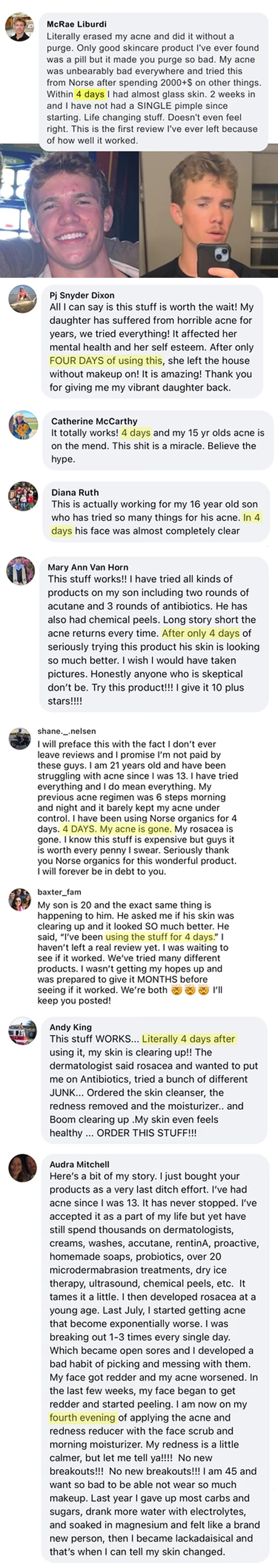The image size is (278, 1568).
Task: Click the Pj Snyder Dixon name
Action: pyautogui.click(x=82, y=295)
